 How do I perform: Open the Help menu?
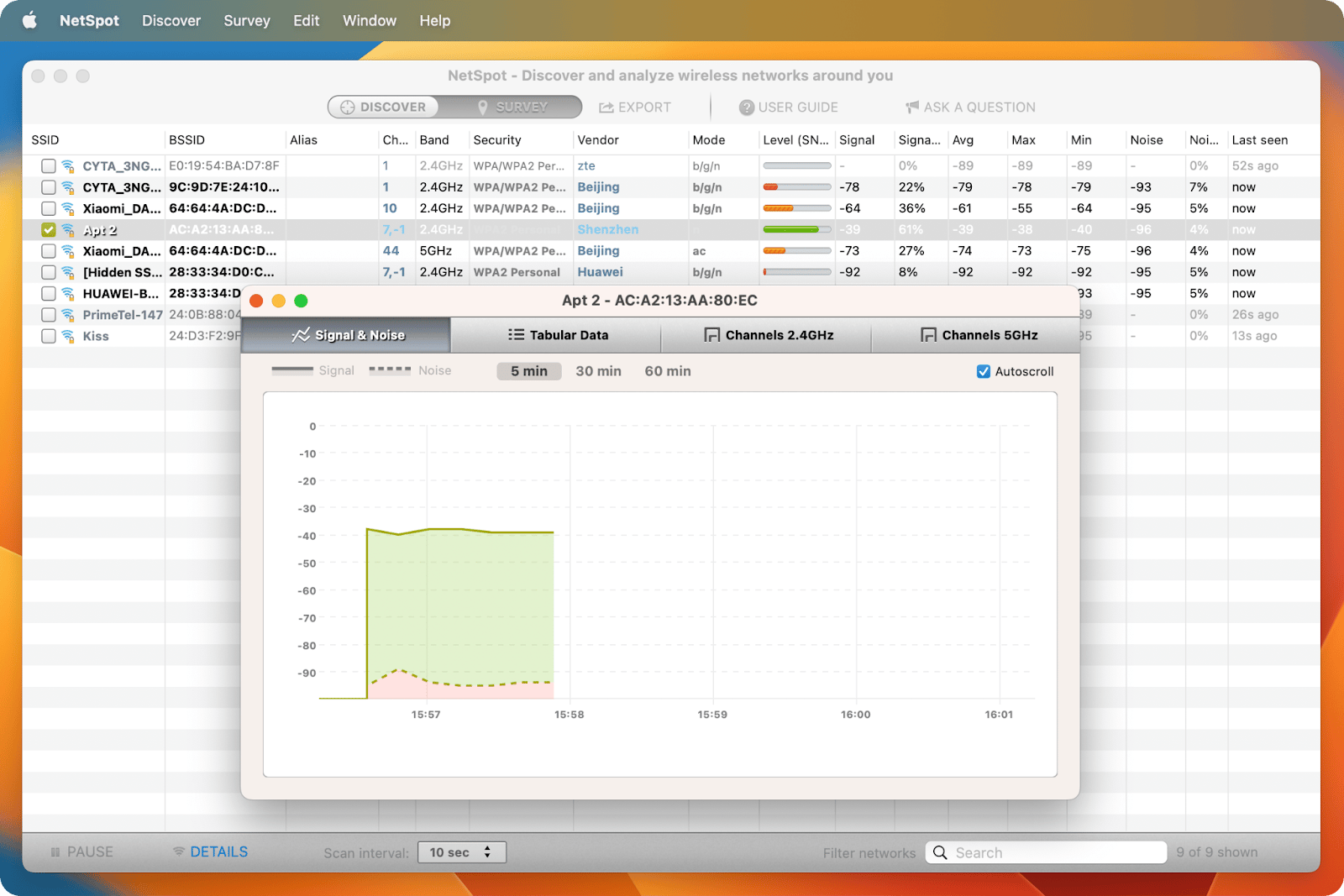435,20
